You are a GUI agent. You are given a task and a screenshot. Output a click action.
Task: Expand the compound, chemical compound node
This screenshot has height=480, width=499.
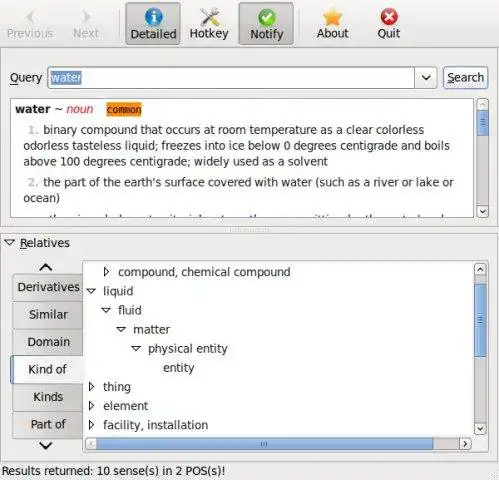[106, 272]
